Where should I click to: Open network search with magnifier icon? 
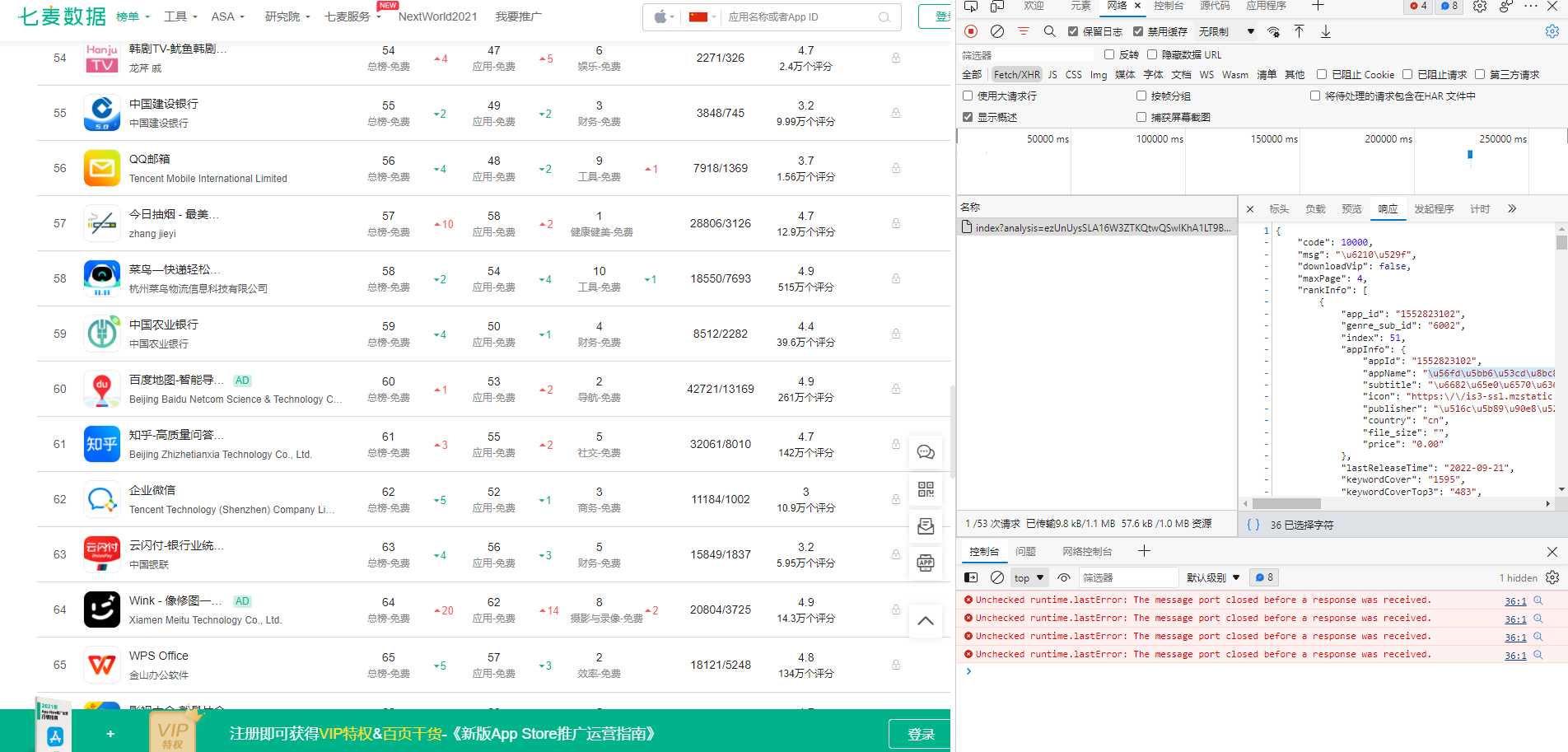pos(1049,31)
